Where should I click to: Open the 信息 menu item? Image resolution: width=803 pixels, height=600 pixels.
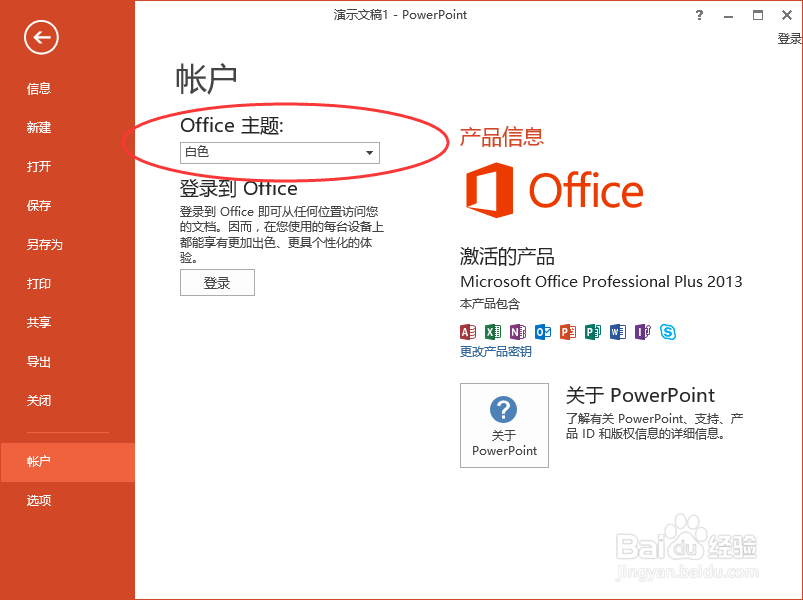(67, 89)
